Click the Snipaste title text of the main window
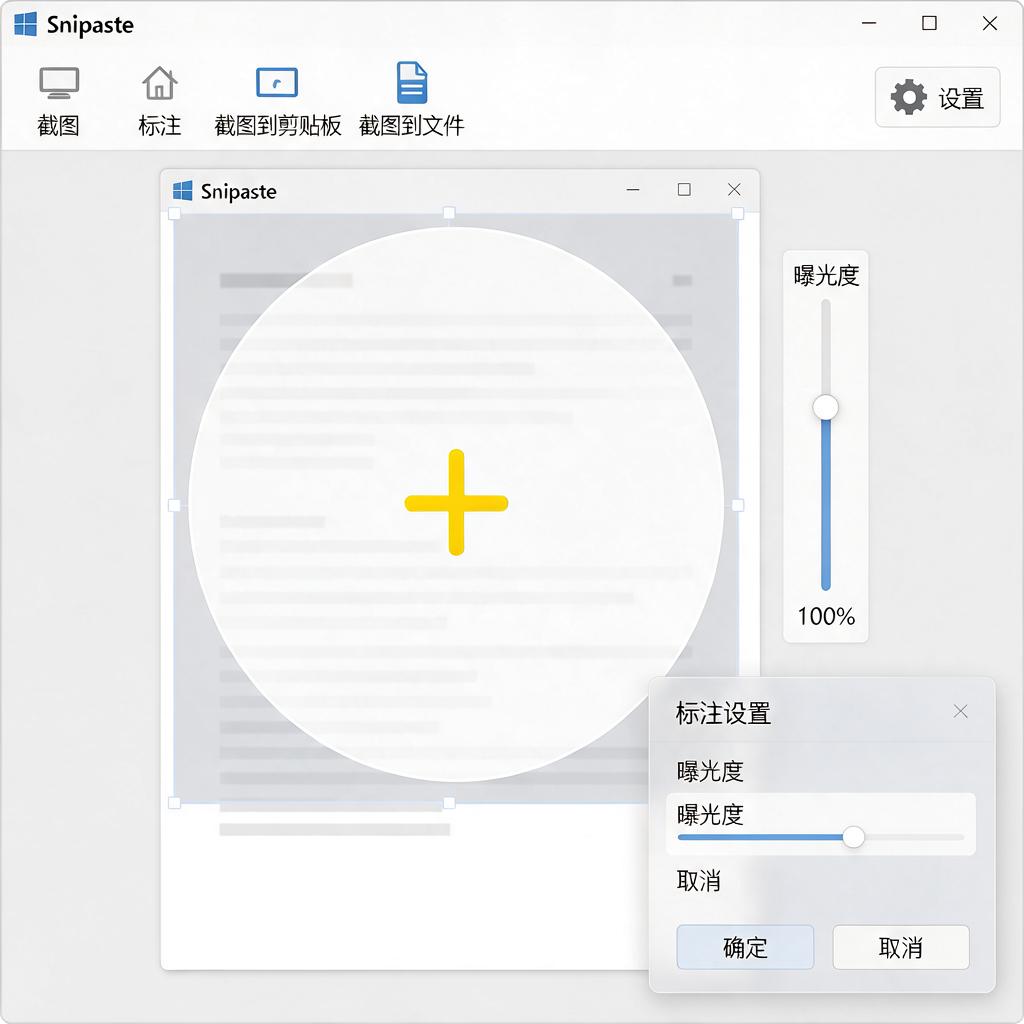Image resolution: width=1024 pixels, height=1024 pixels. tap(90, 25)
